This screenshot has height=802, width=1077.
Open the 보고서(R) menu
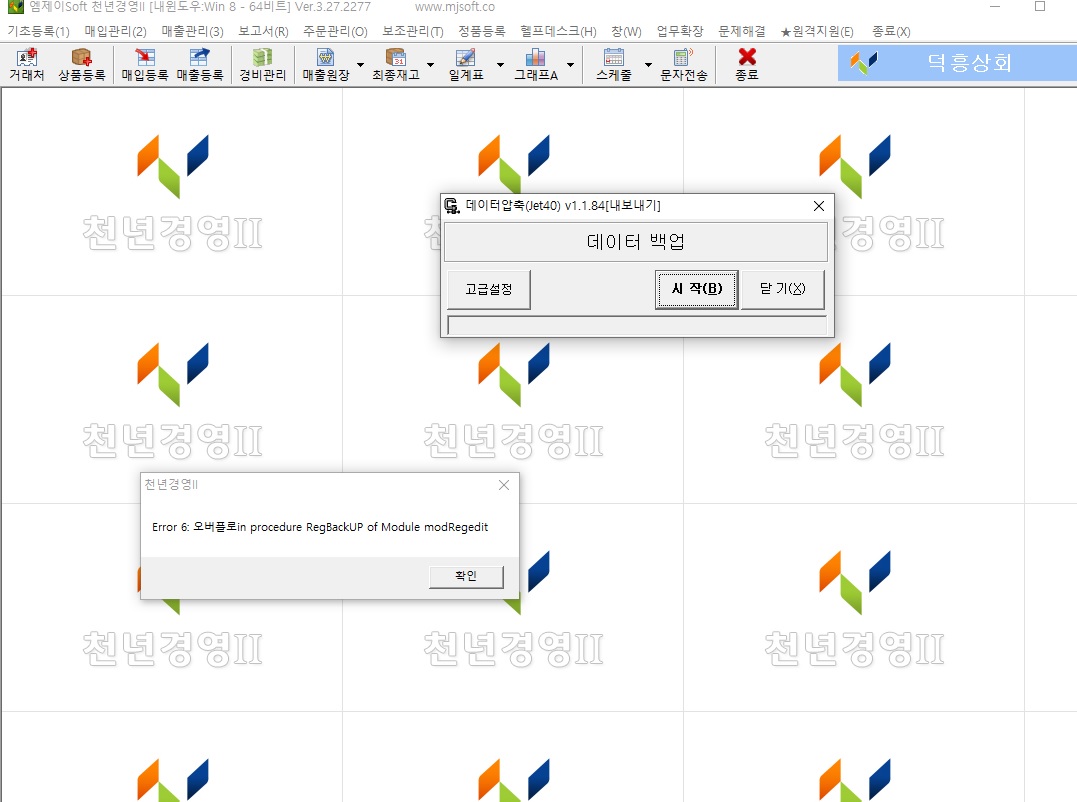click(263, 32)
